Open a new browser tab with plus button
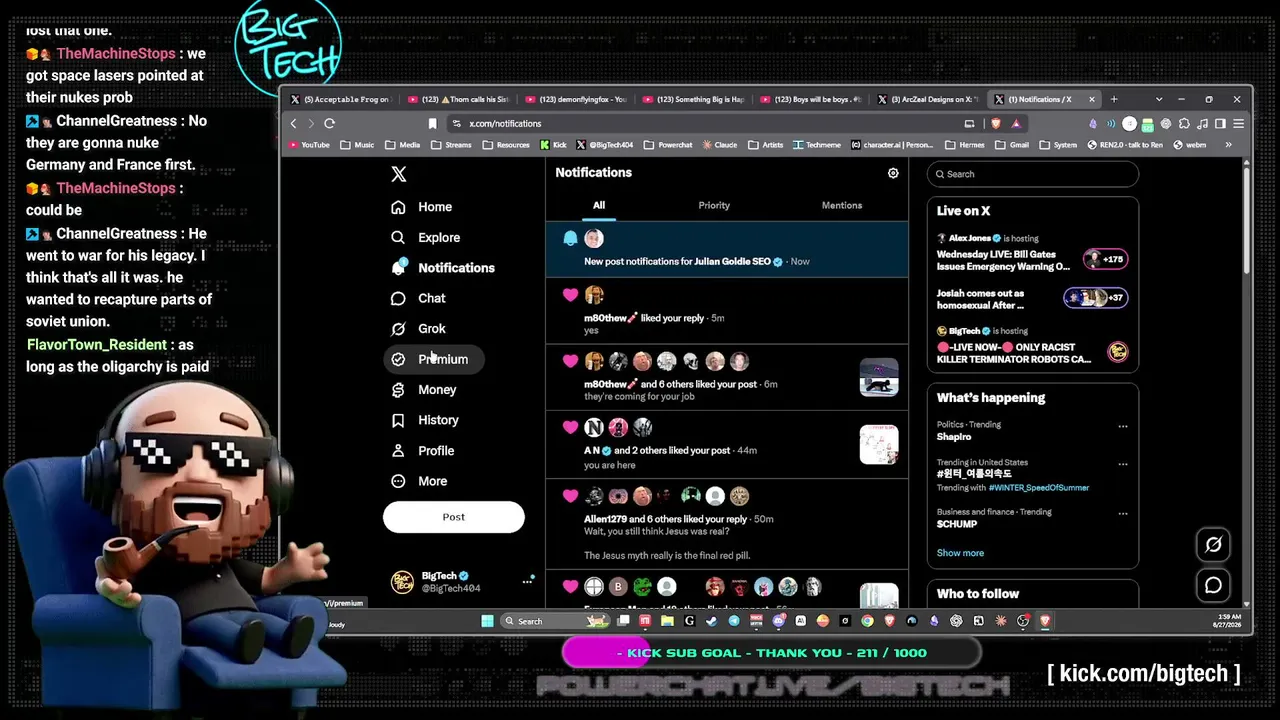1280x720 pixels. (1114, 99)
